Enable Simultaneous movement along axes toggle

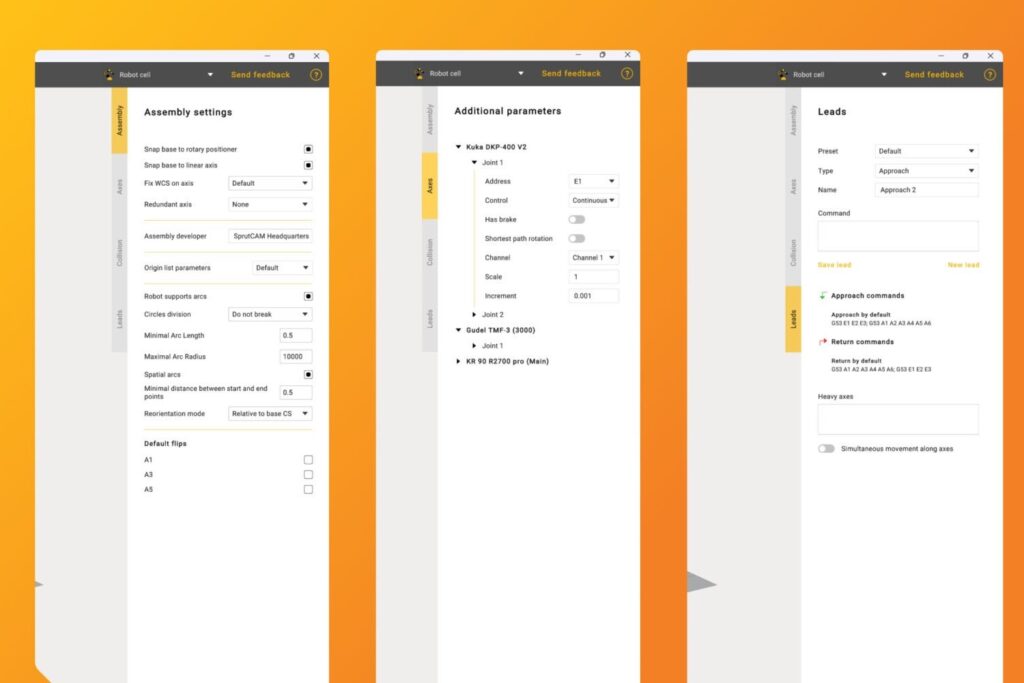pos(826,449)
